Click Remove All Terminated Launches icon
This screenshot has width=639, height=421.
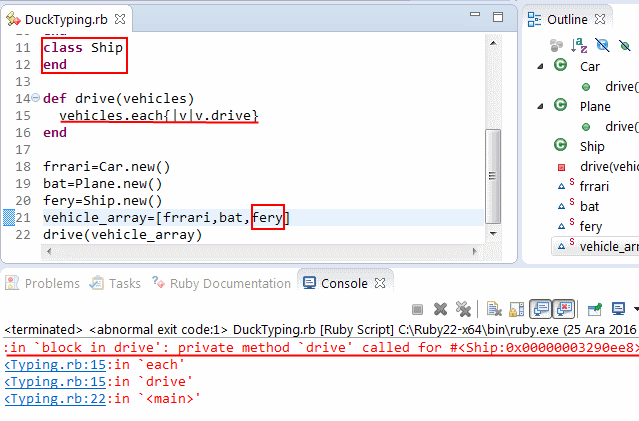pos(463,309)
